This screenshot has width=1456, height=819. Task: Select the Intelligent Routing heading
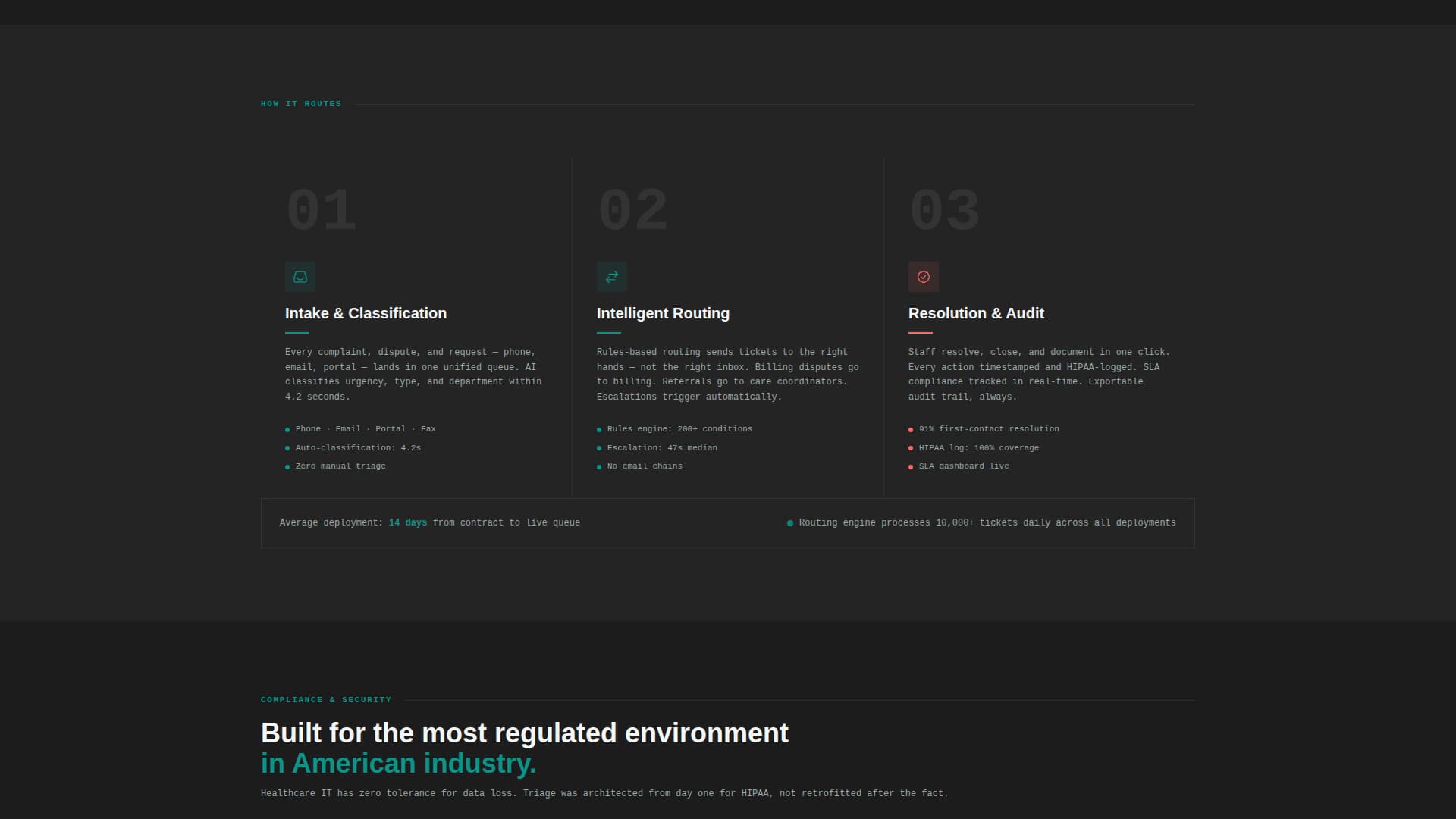[x=663, y=313]
